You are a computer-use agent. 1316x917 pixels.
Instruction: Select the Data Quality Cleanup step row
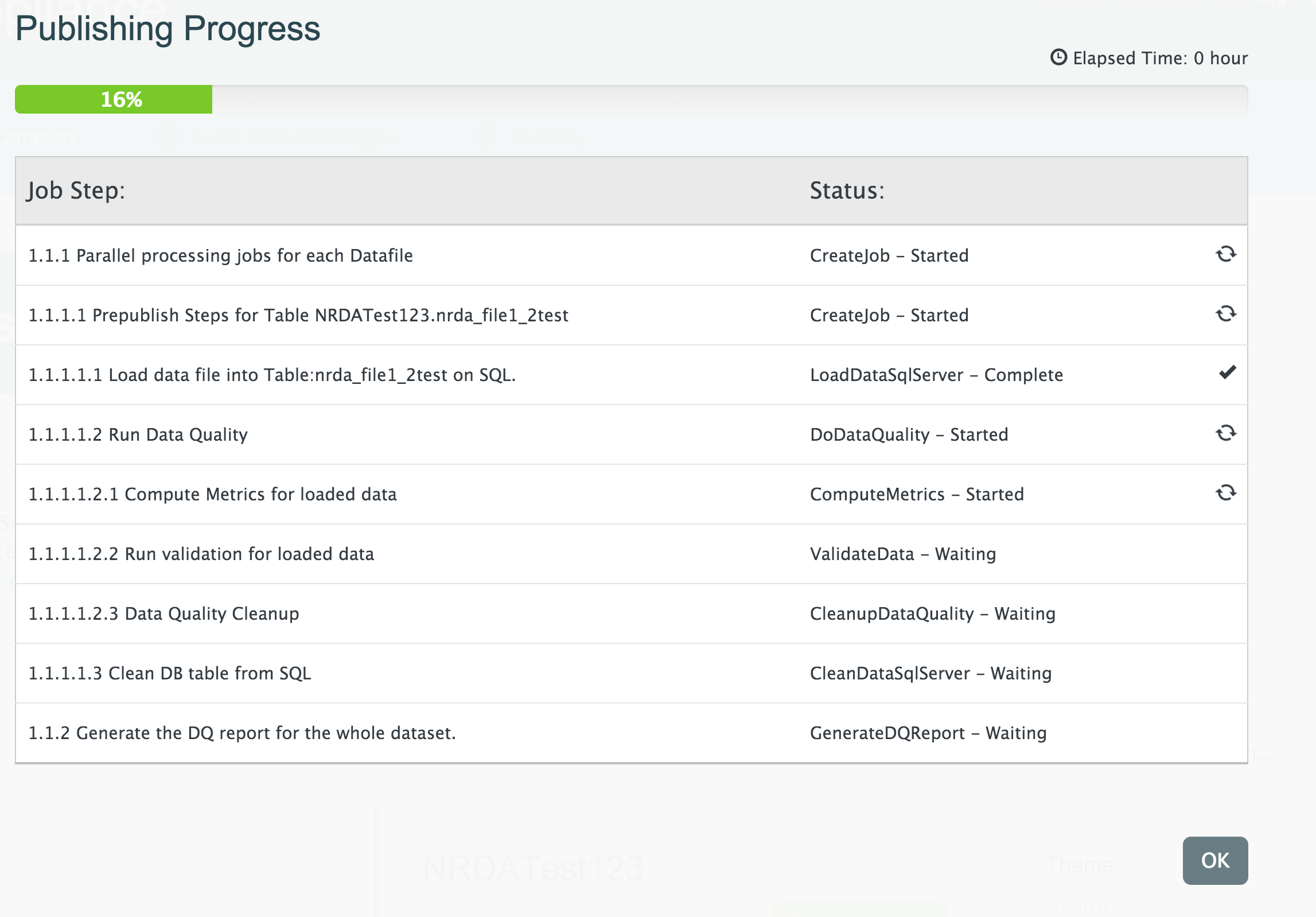pos(164,613)
